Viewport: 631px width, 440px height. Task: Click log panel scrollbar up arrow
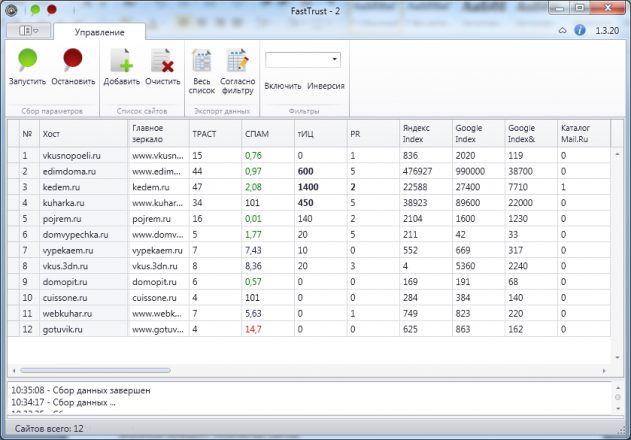click(618, 387)
